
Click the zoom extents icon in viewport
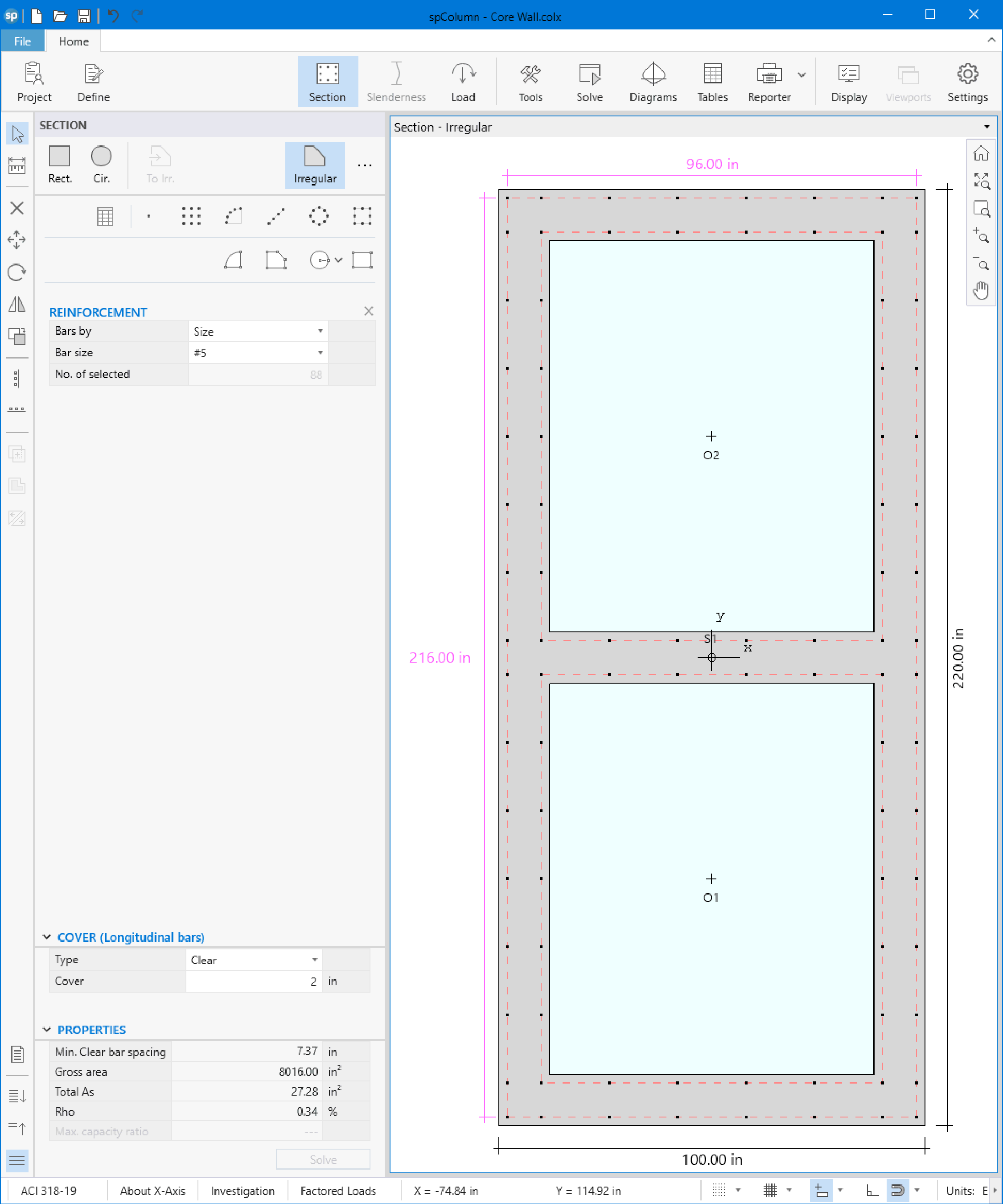(x=981, y=181)
